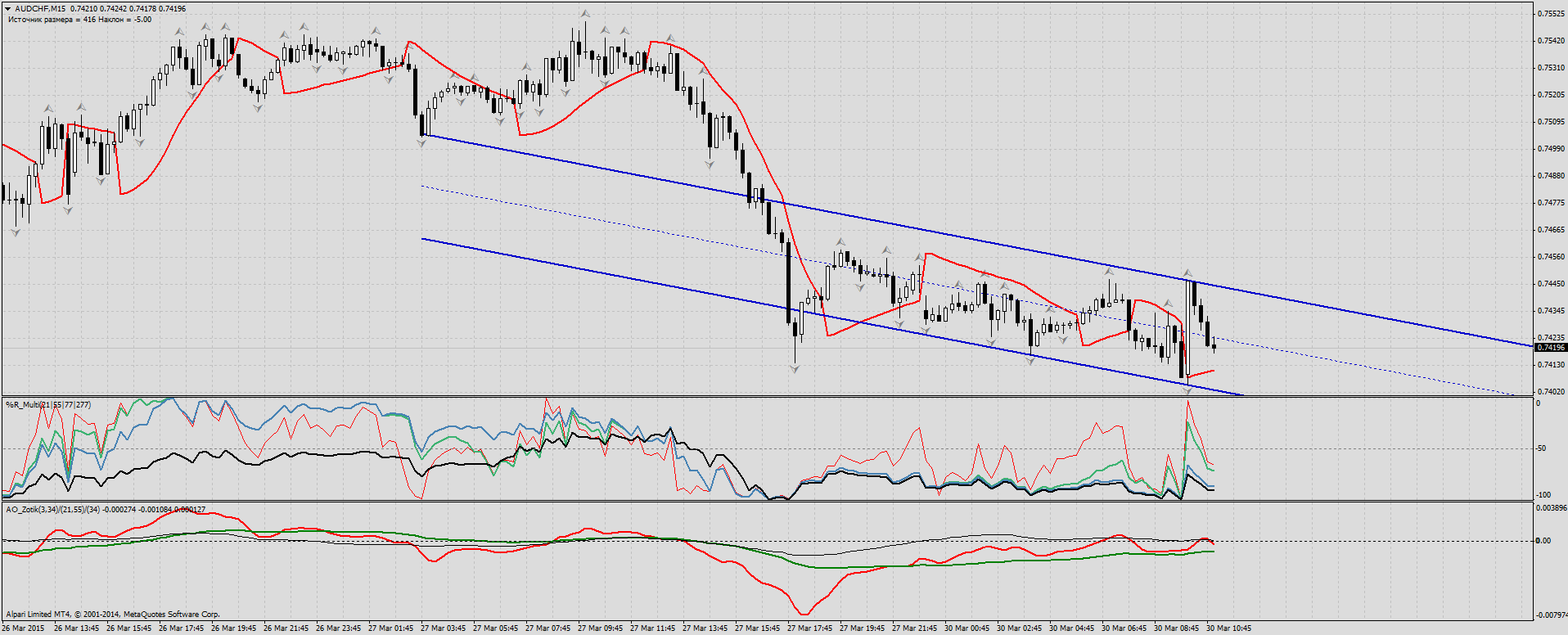Click the 0.74020 price axis label

point(1552,392)
